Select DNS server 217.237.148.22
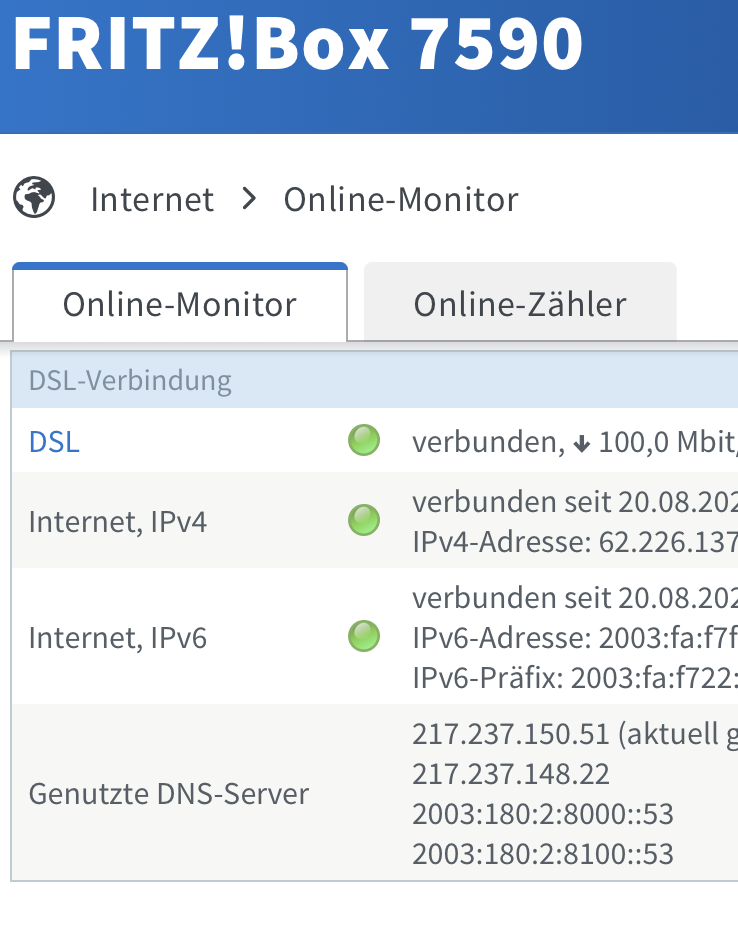This screenshot has height=930, width=738. pyautogui.click(x=511, y=774)
